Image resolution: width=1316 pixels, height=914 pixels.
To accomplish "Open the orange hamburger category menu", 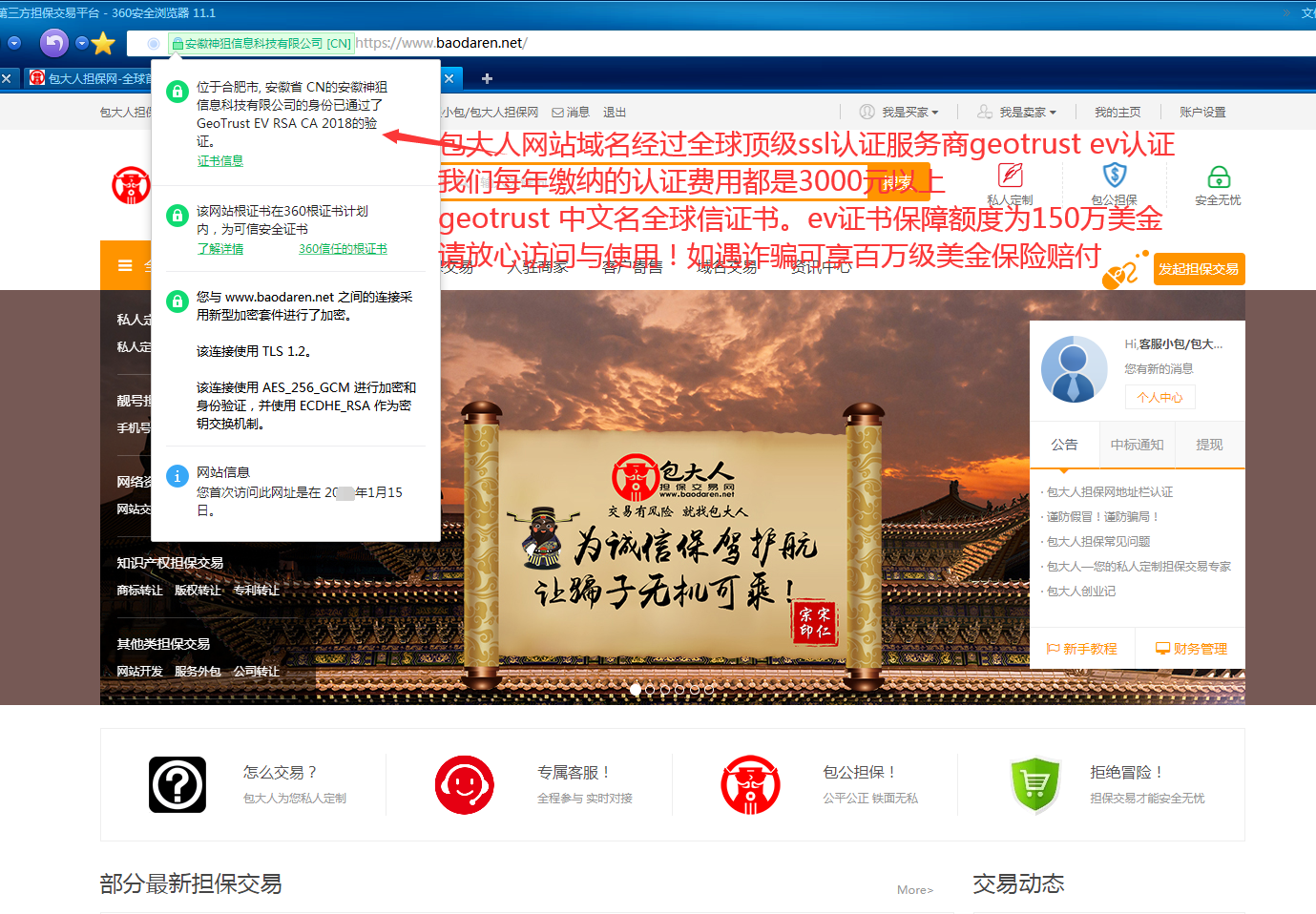I will coord(125,265).
